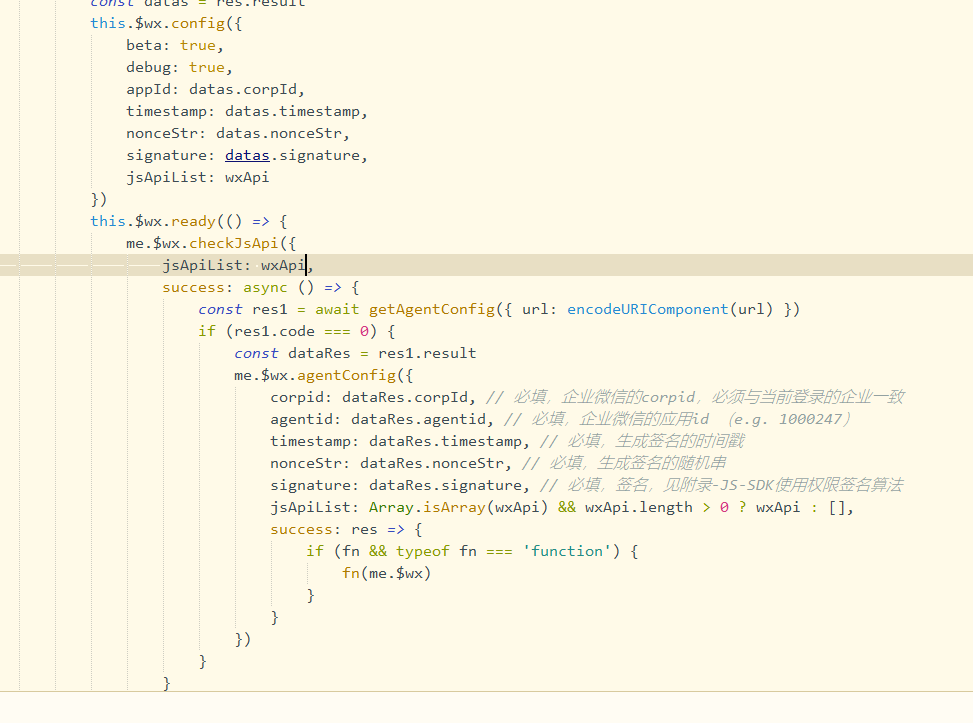Viewport: 973px width, 723px height.
Task: Click the await keyword
Action: [x=337, y=309]
